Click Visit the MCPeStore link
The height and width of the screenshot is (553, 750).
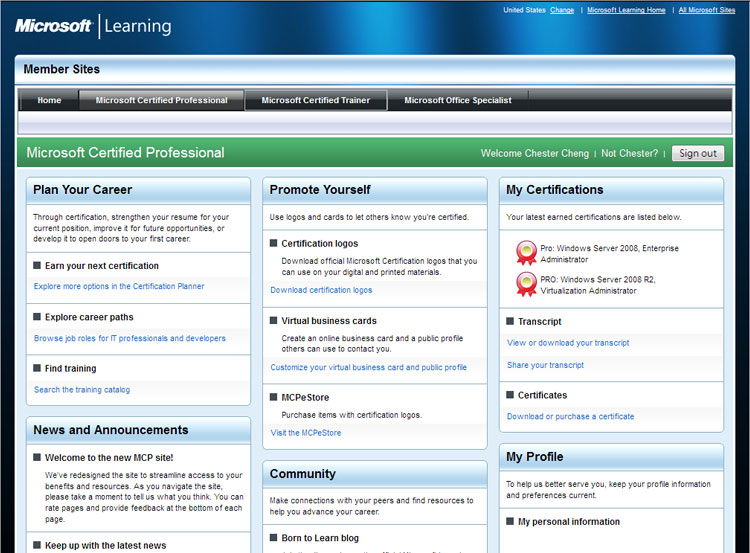306,433
